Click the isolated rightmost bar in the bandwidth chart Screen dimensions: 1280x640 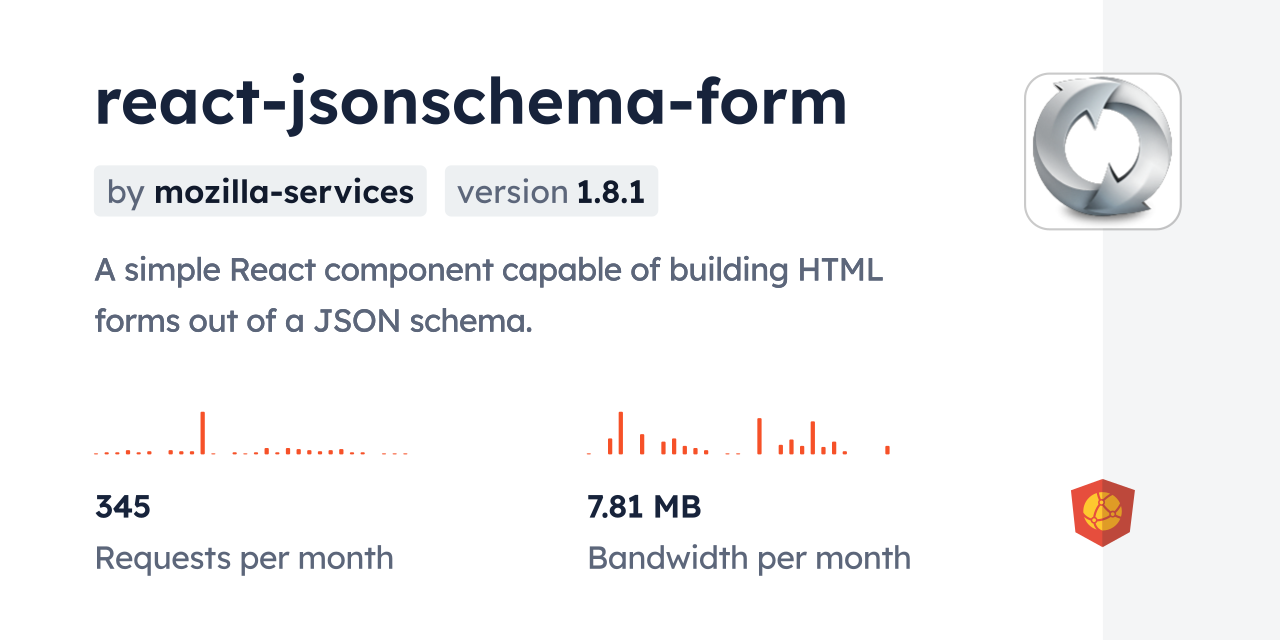point(887,450)
